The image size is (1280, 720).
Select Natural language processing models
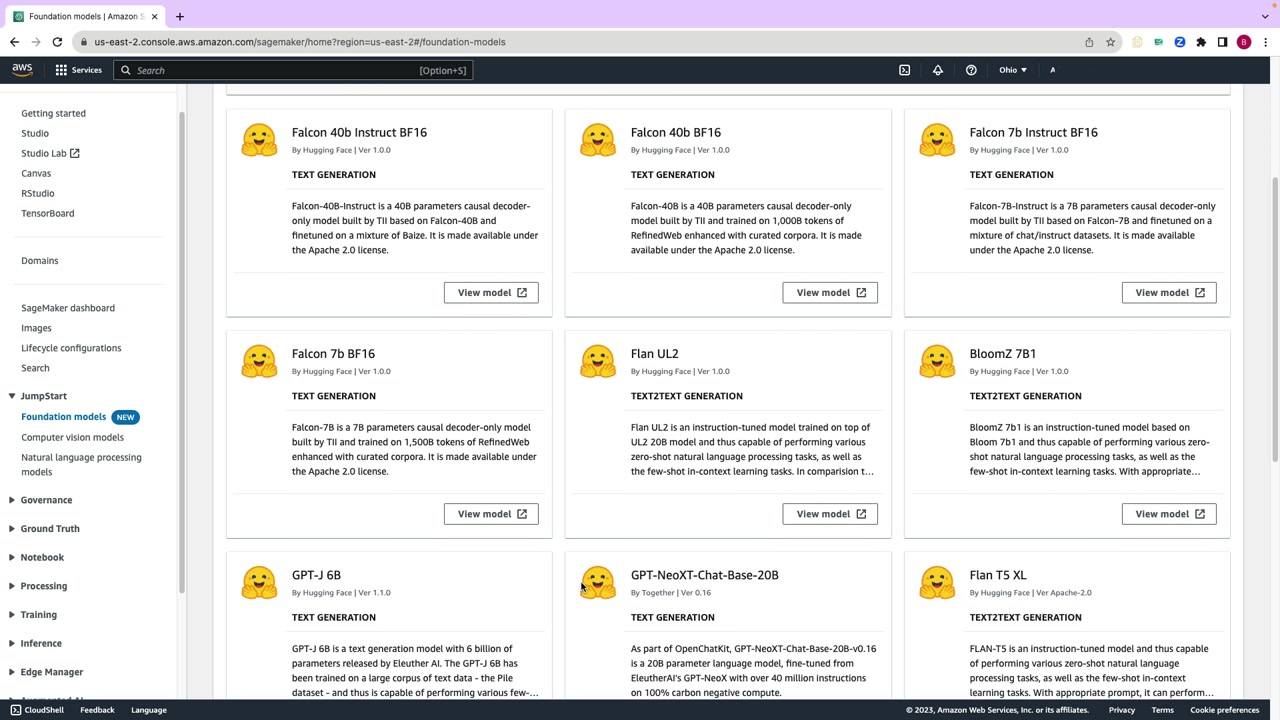pyautogui.click(x=81, y=464)
